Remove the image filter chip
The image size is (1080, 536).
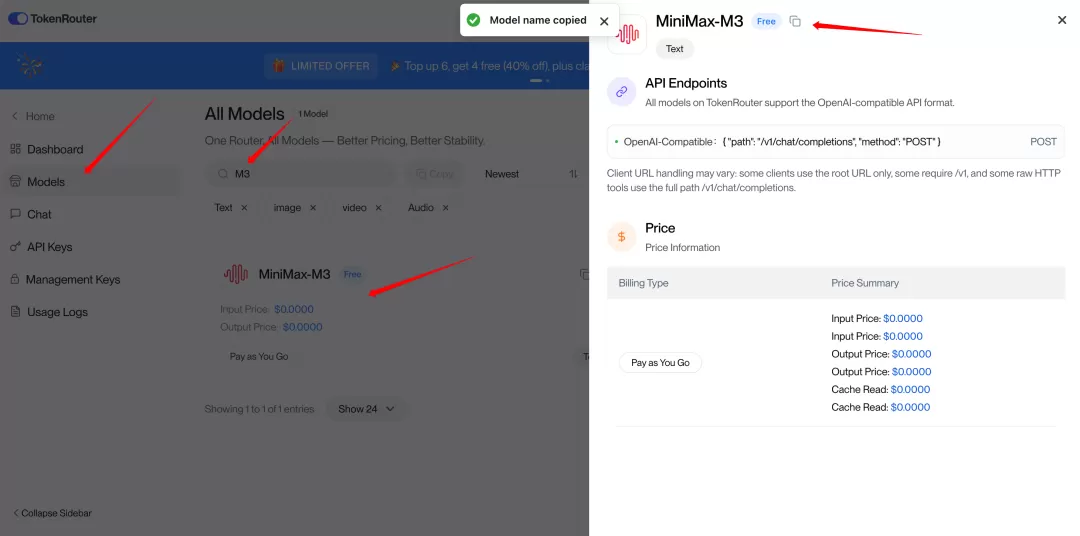pos(313,207)
